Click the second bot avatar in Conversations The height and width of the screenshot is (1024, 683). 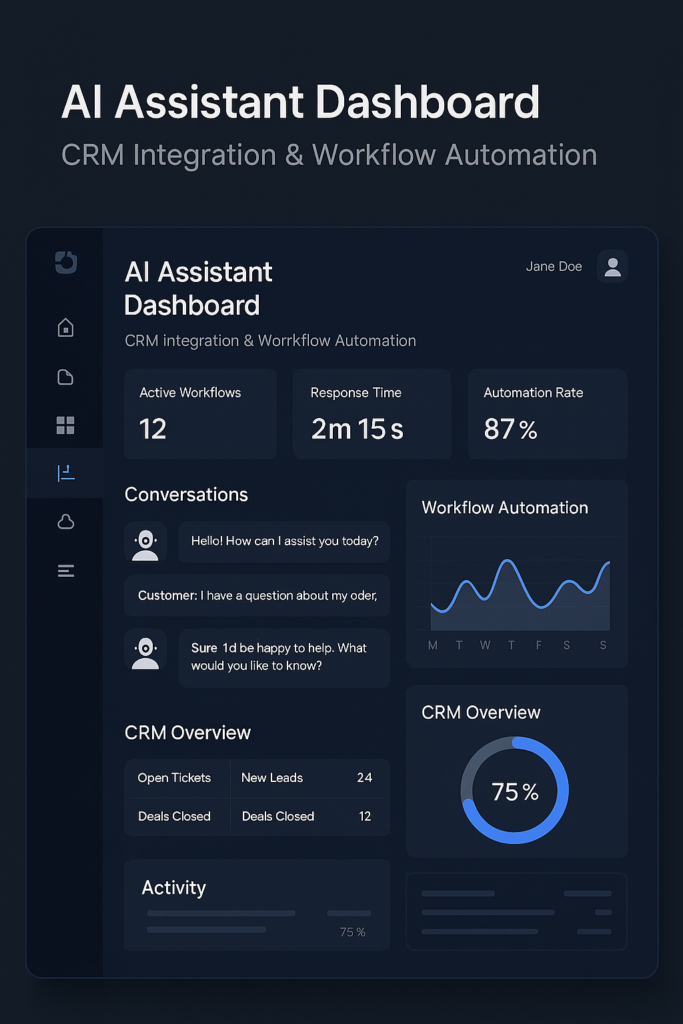pyautogui.click(x=146, y=650)
